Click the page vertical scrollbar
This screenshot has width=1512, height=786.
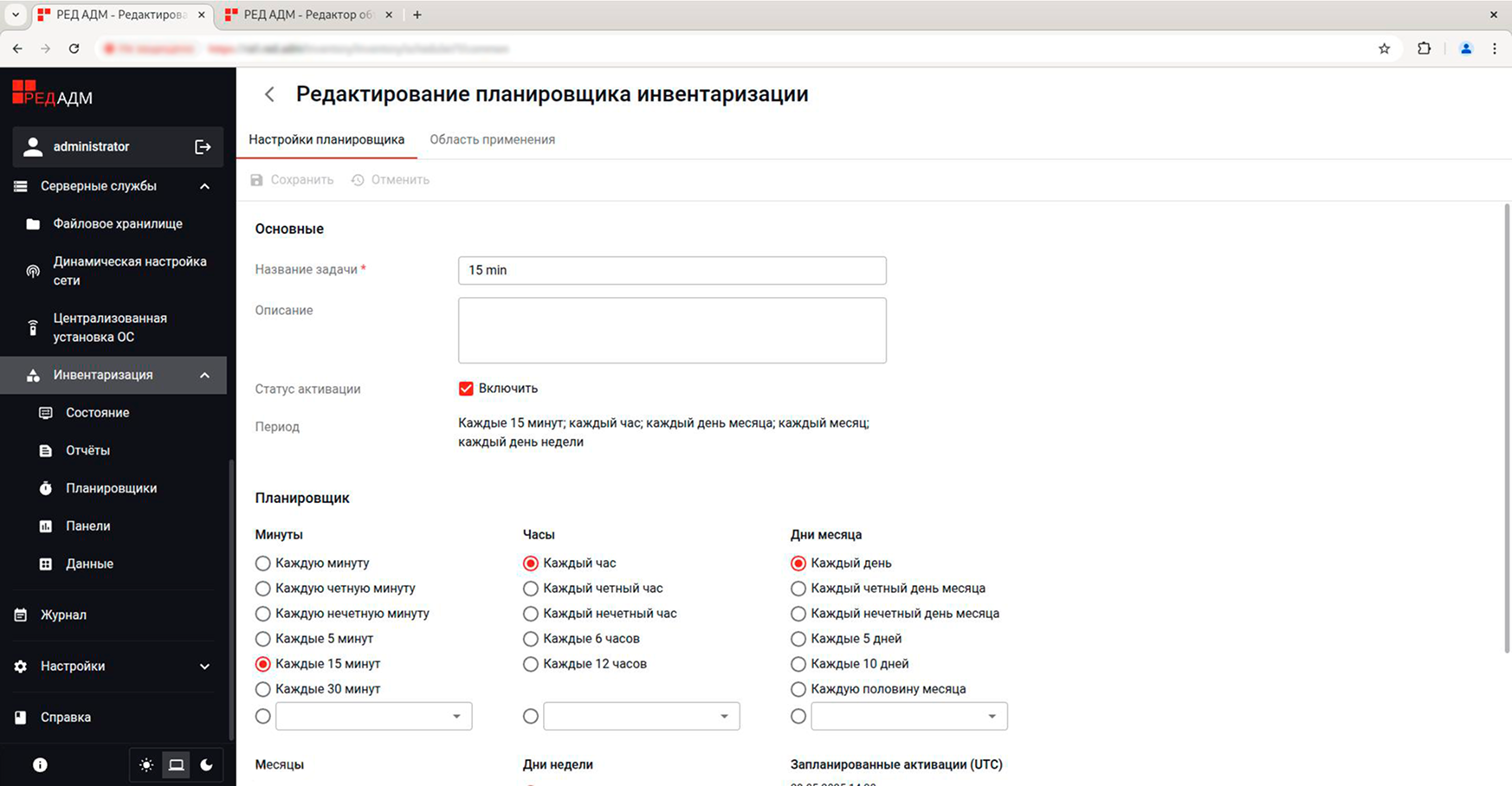tap(1507, 428)
